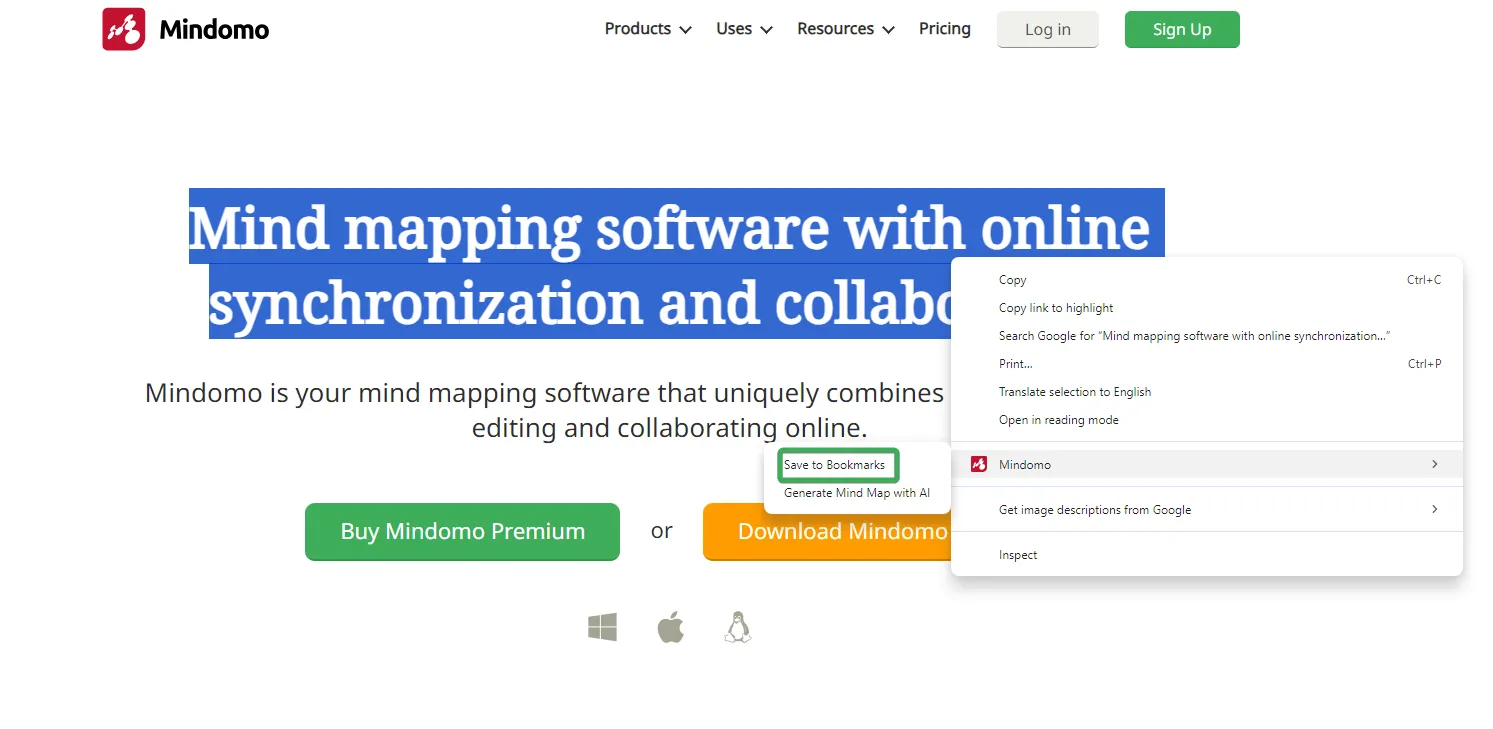Viewport: 1493px width, 729px height.
Task: Select Print... in context menu
Action: pos(1207,364)
